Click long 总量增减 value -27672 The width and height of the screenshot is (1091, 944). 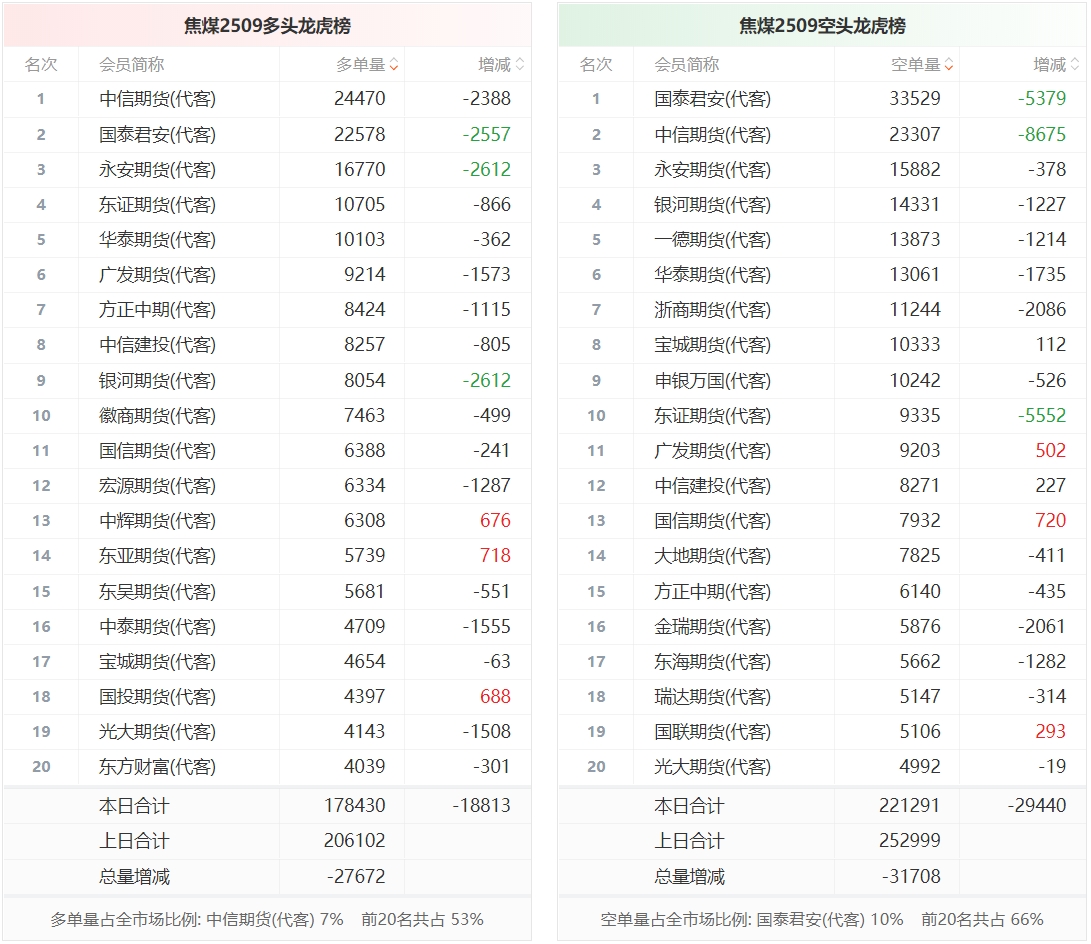(x=356, y=877)
